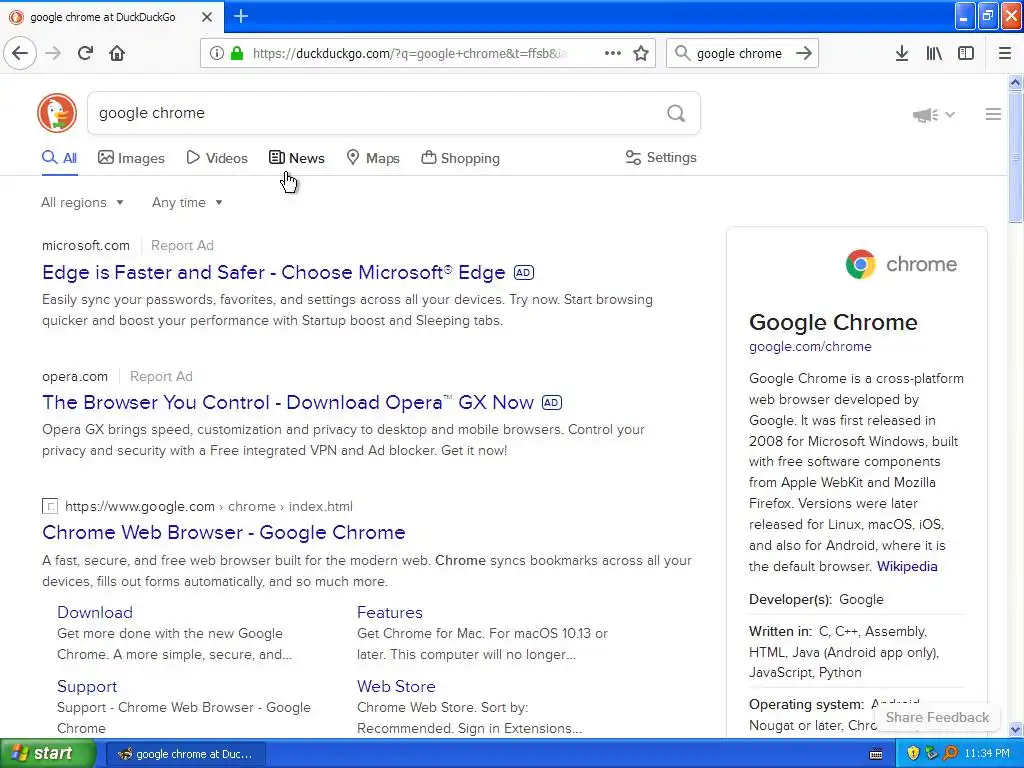Open the Shopping results tab
The image size is (1024, 768).
coord(460,158)
